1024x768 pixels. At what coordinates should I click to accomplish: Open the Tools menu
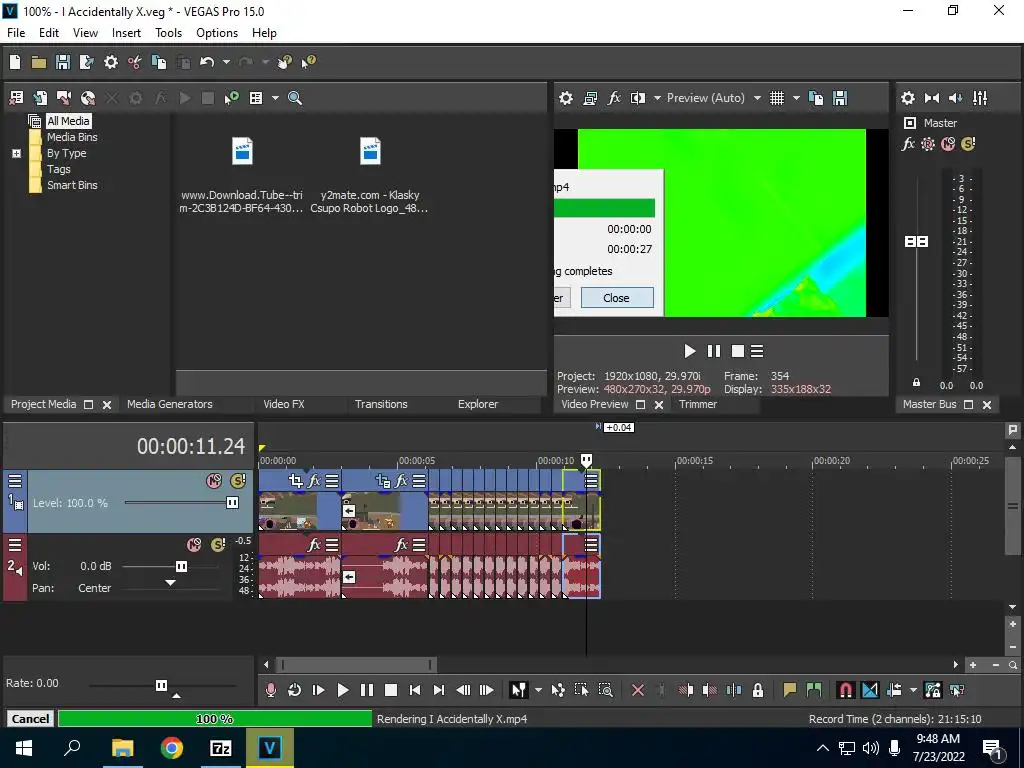click(168, 33)
